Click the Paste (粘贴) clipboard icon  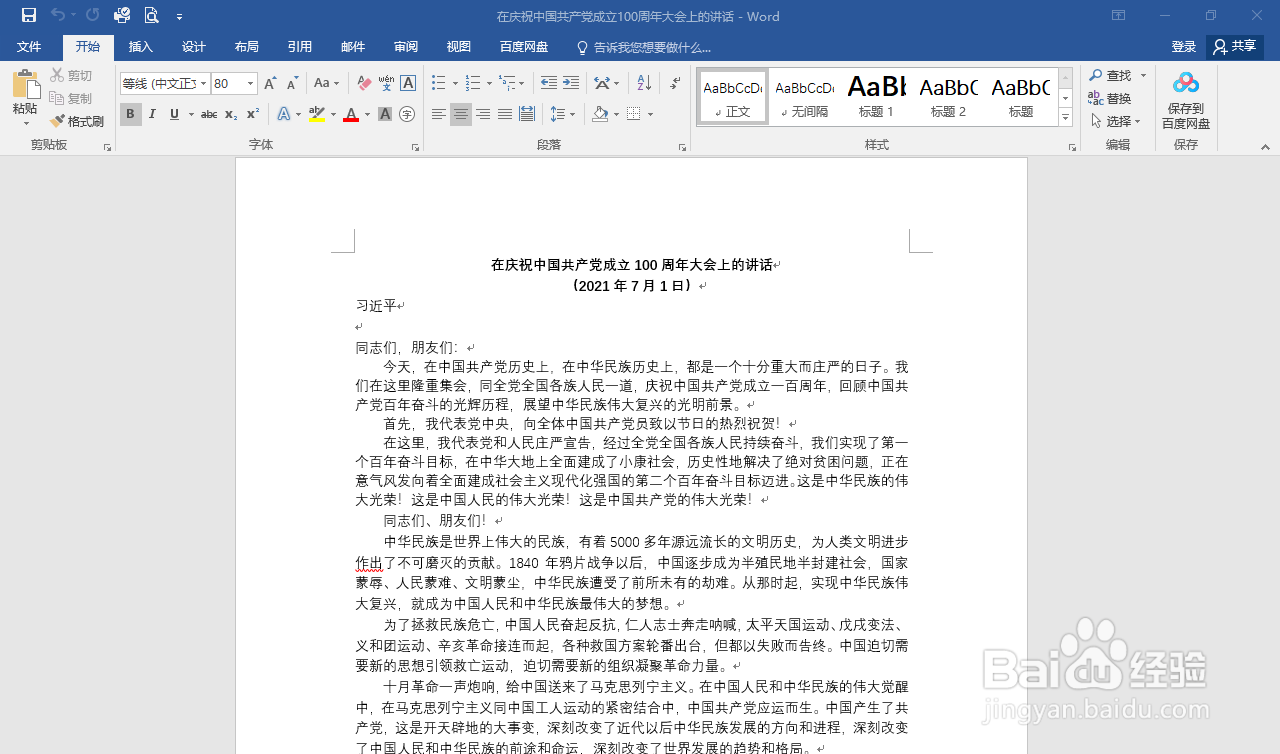click(26, 86)
